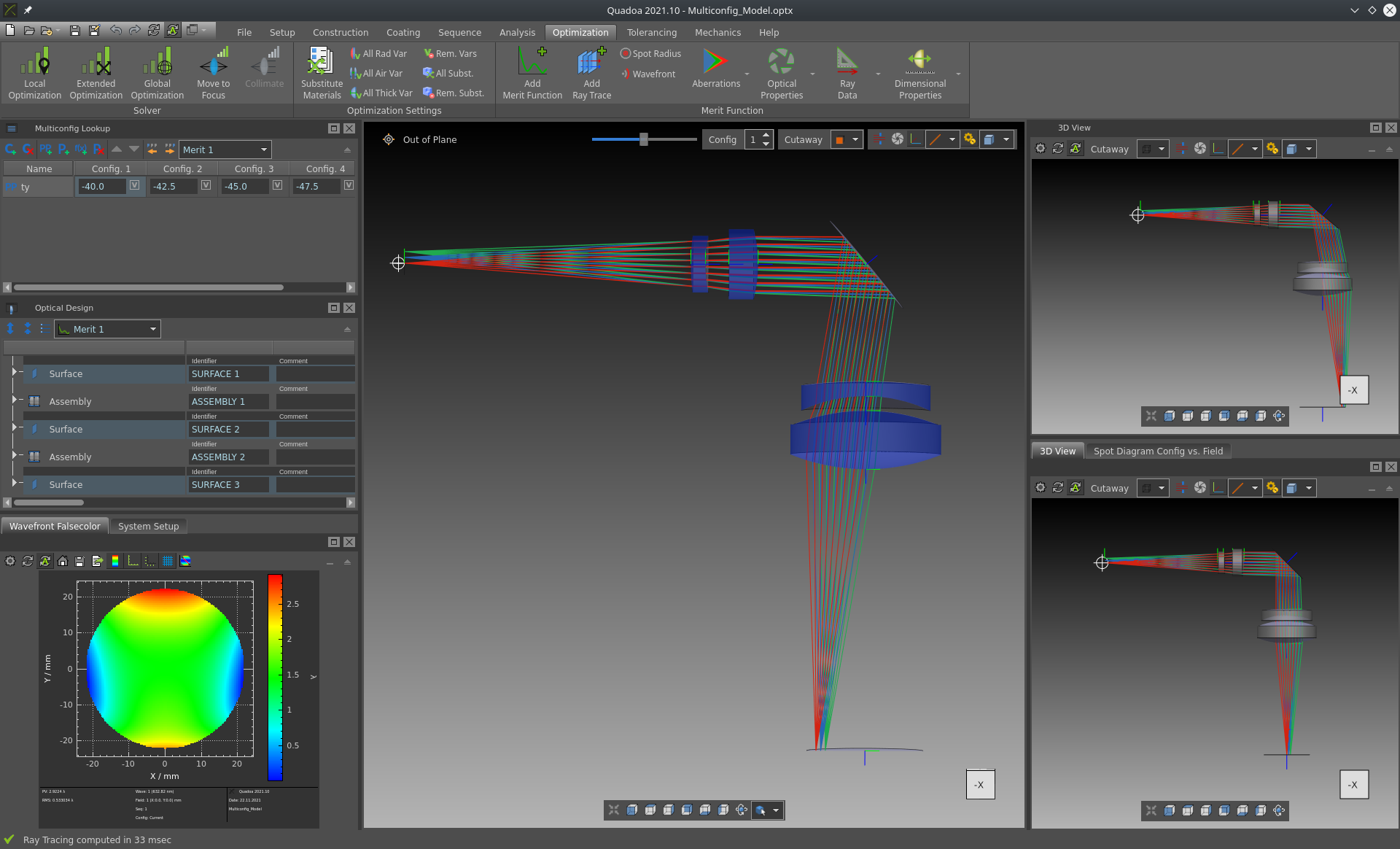
Task: Click Spot Radius merit button
Action: pyautogui.click(x=650, y=53)
